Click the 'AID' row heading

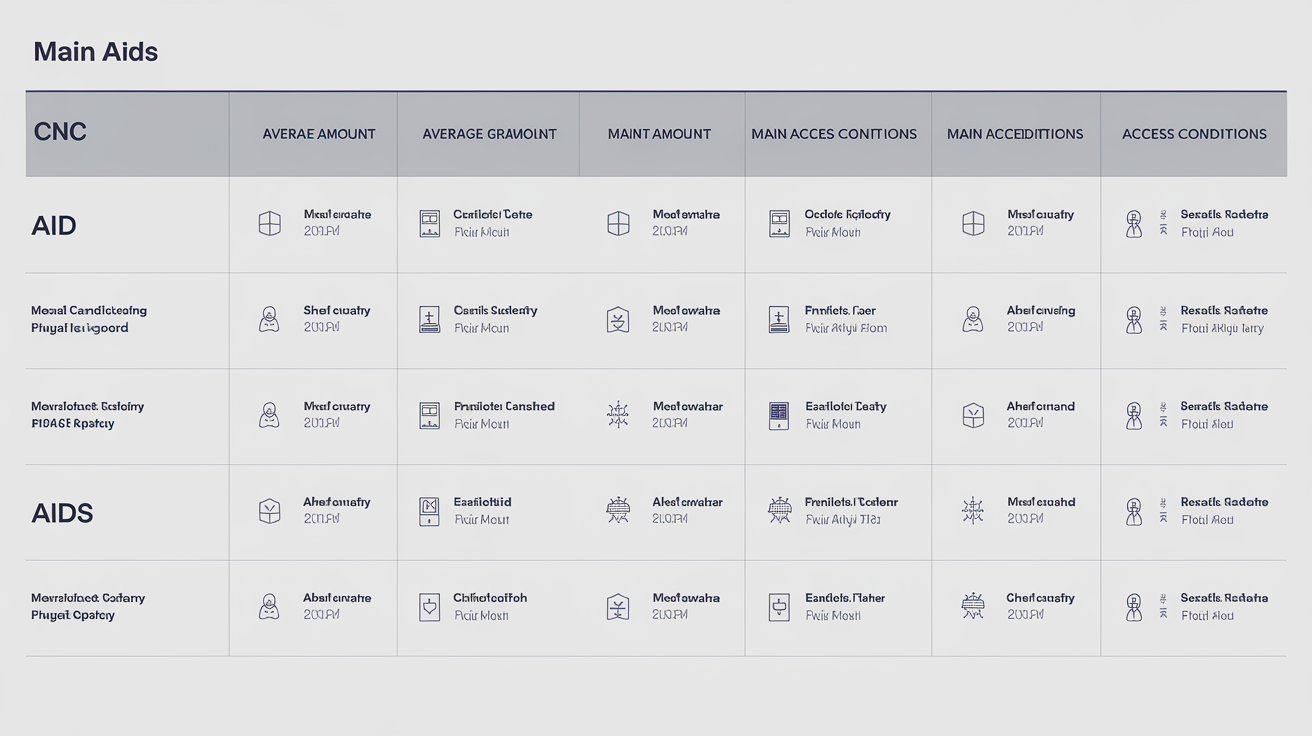[54, 225]
